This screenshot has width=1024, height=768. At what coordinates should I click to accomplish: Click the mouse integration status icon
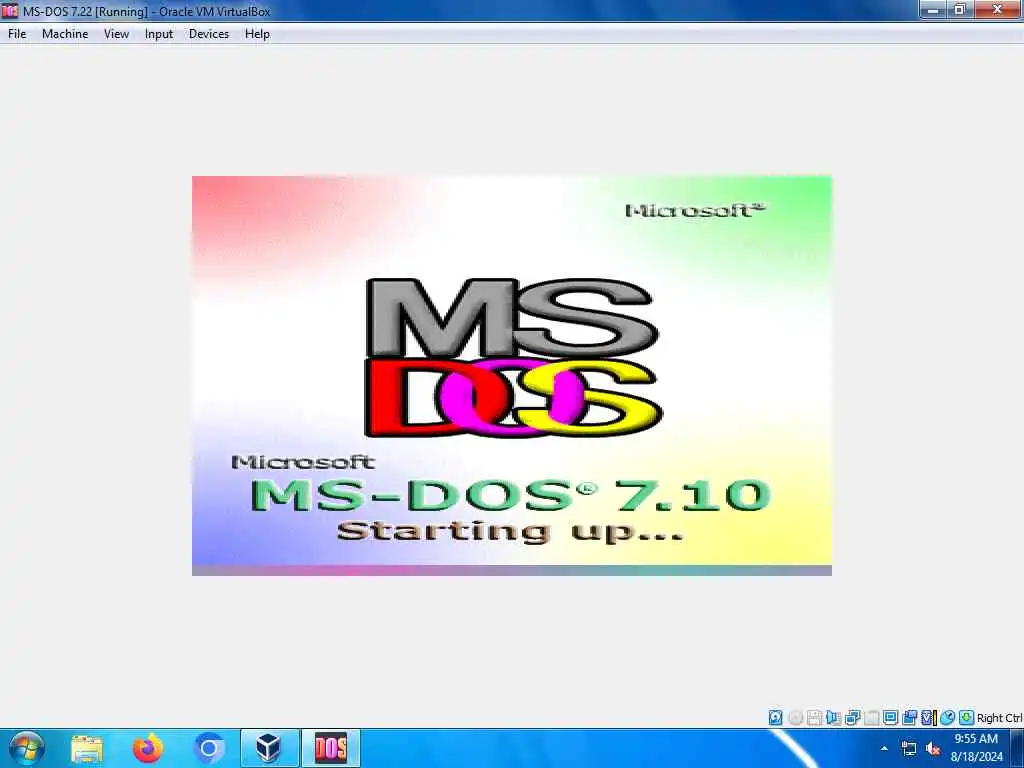coord(947,718)
